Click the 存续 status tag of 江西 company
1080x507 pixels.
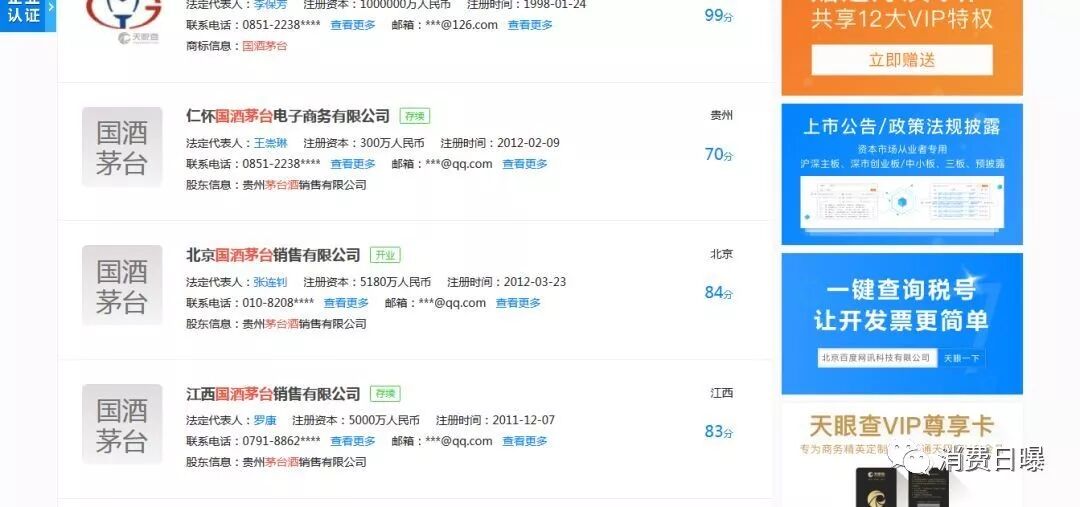point(385,394)
